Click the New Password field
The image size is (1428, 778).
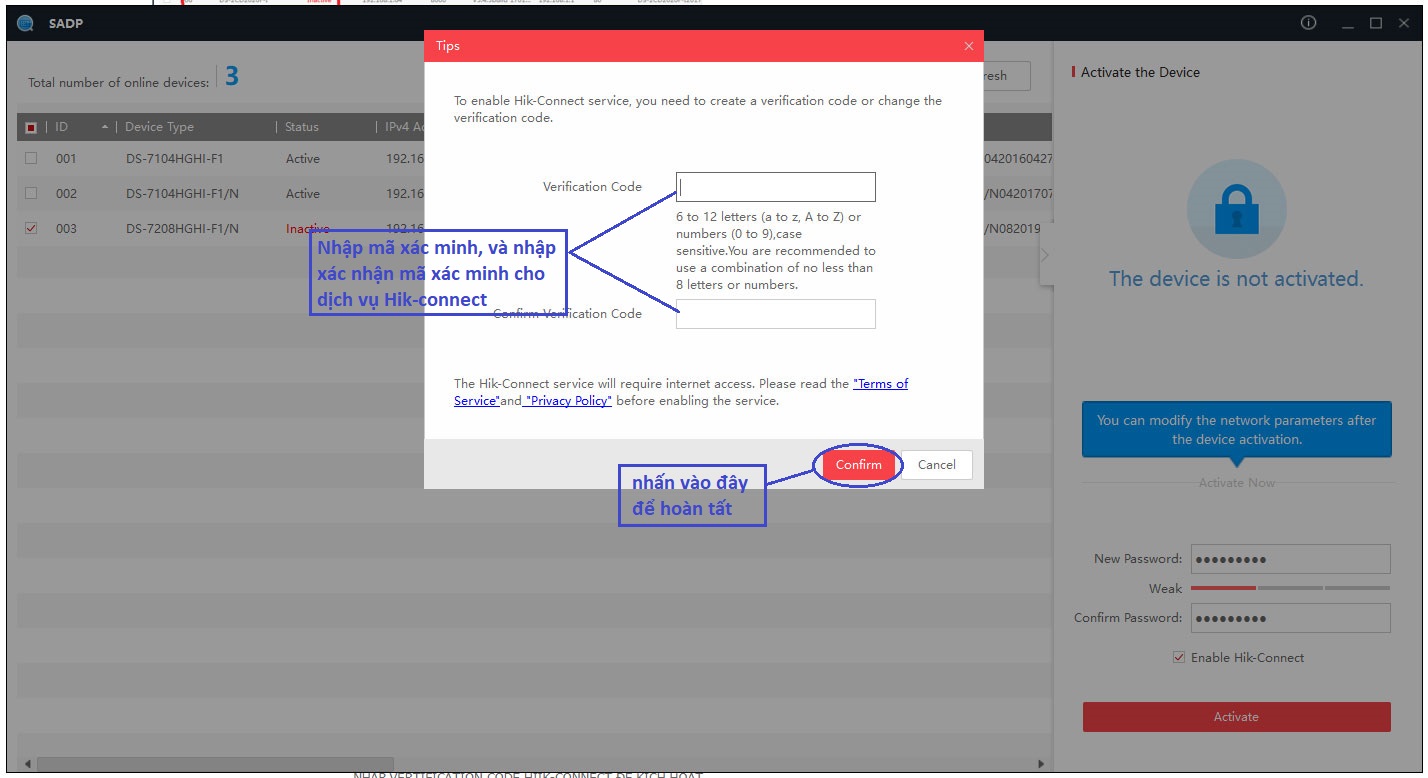[x=1290, y=559]
